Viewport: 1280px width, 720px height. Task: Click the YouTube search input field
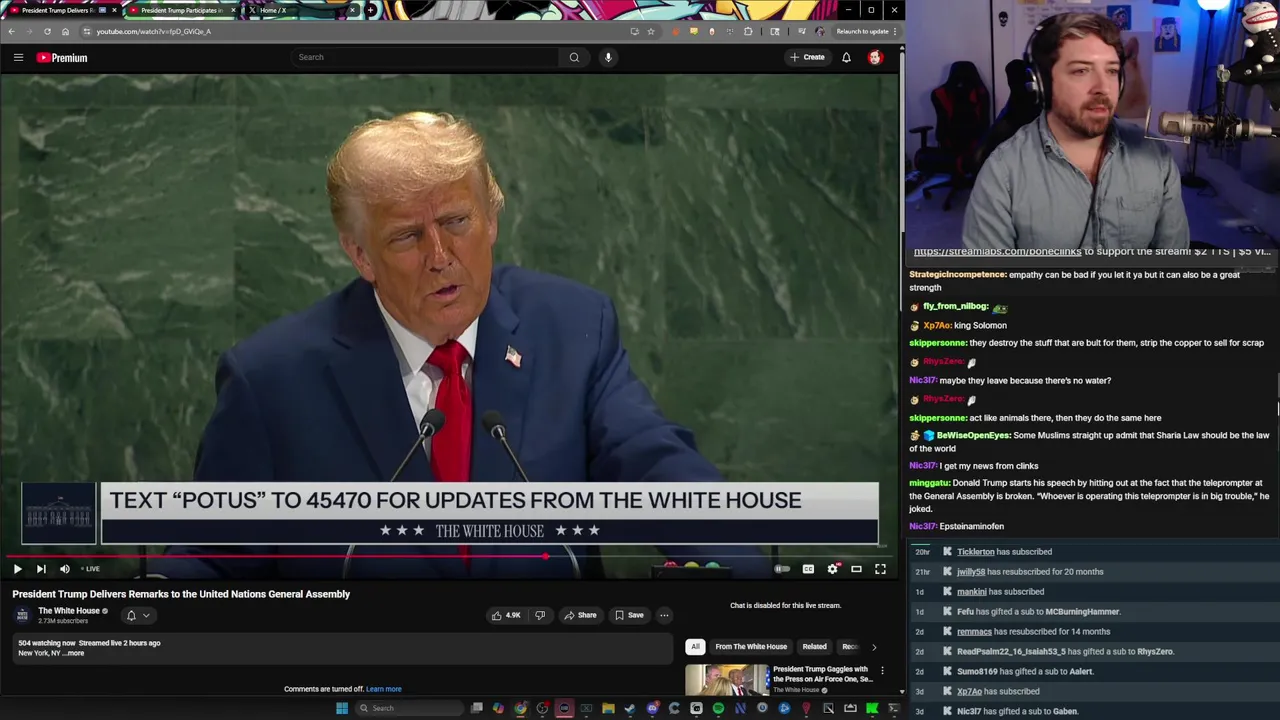coord(425,57)
